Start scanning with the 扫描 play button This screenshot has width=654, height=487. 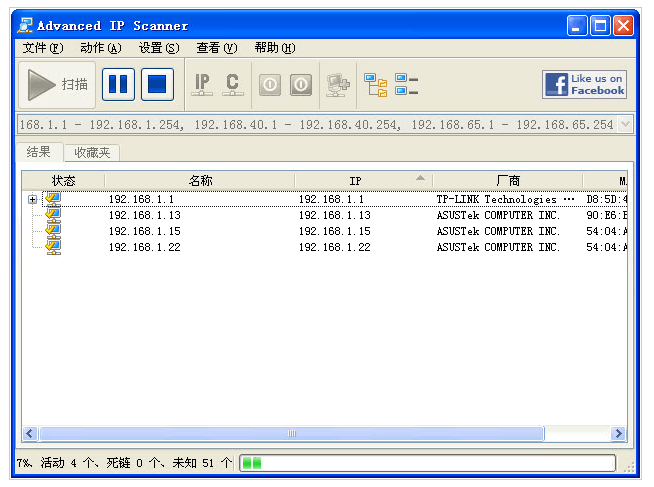pos(57,85)
